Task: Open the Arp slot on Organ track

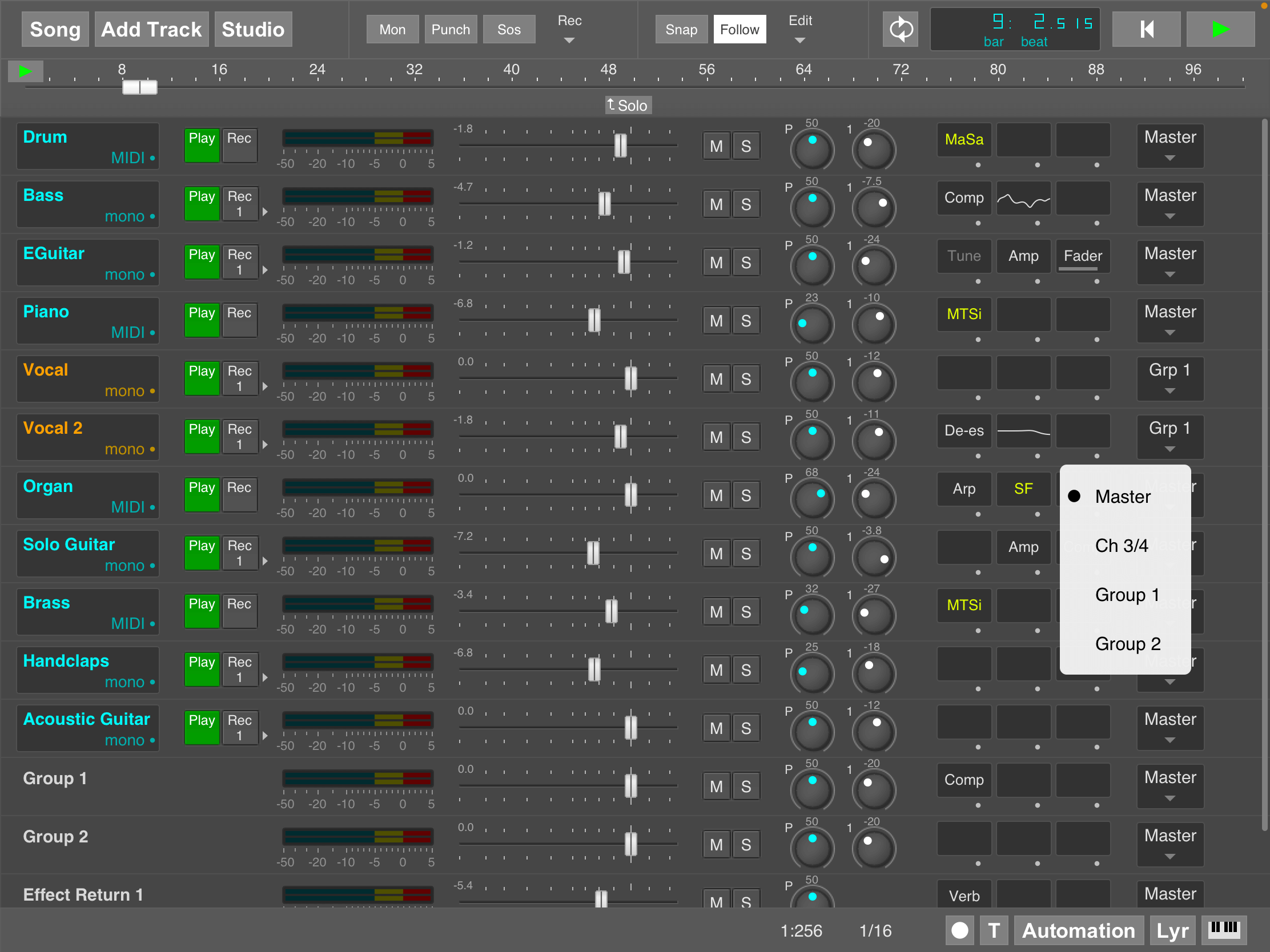Action: (964, 490)
